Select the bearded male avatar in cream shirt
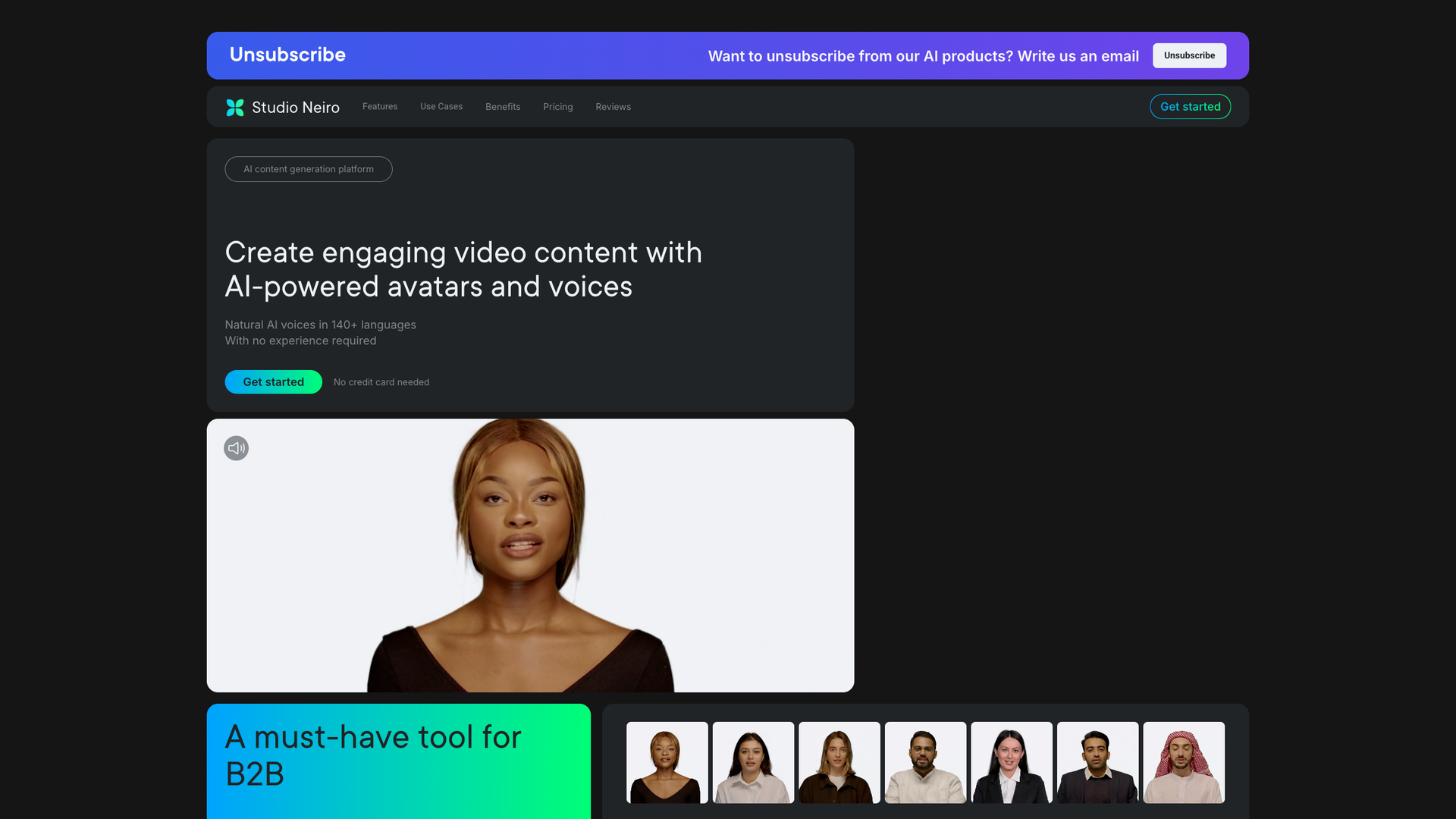 [x=925, y=762]
